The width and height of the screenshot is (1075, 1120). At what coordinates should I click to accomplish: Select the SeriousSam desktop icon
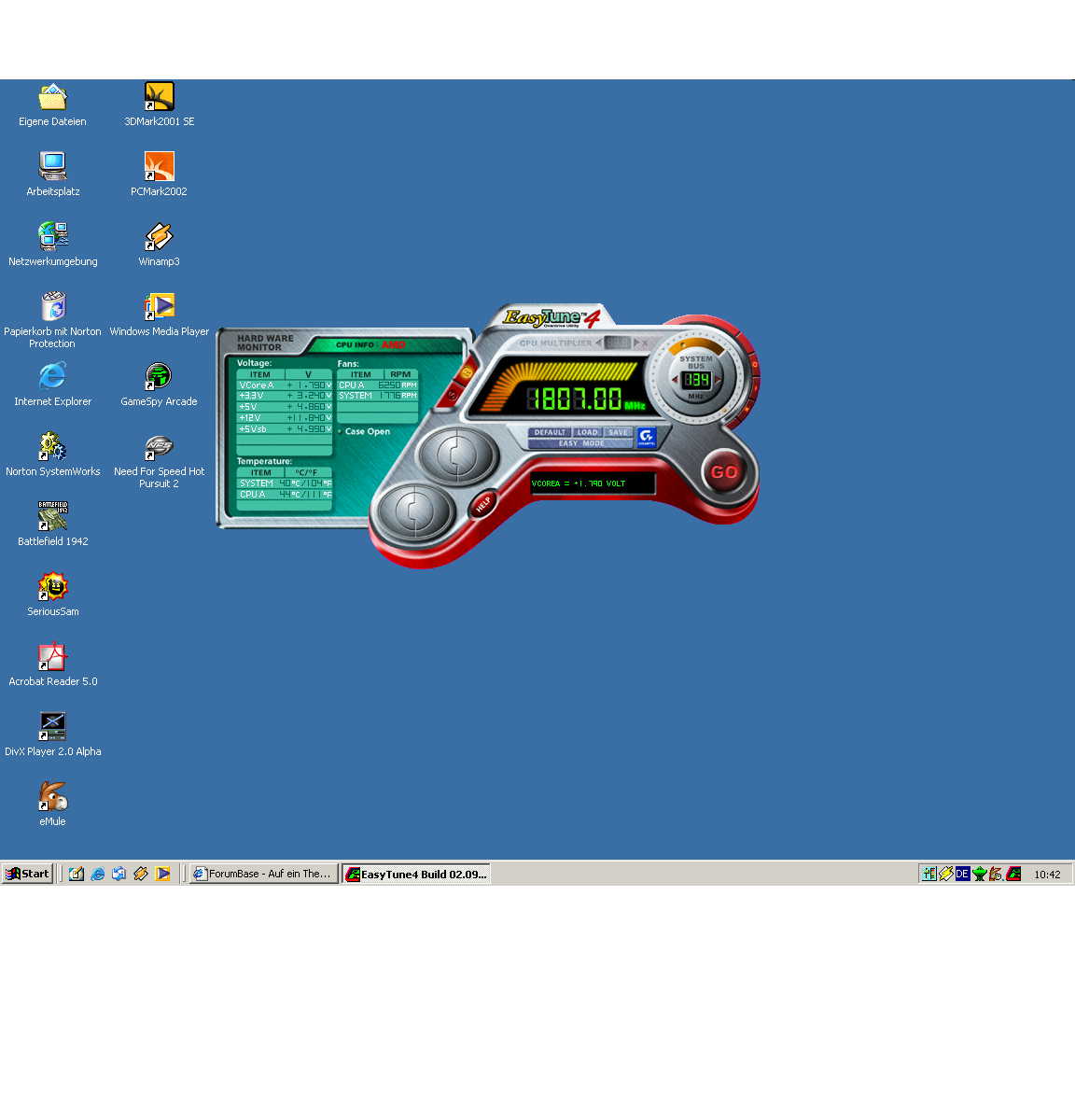(52, 595)
